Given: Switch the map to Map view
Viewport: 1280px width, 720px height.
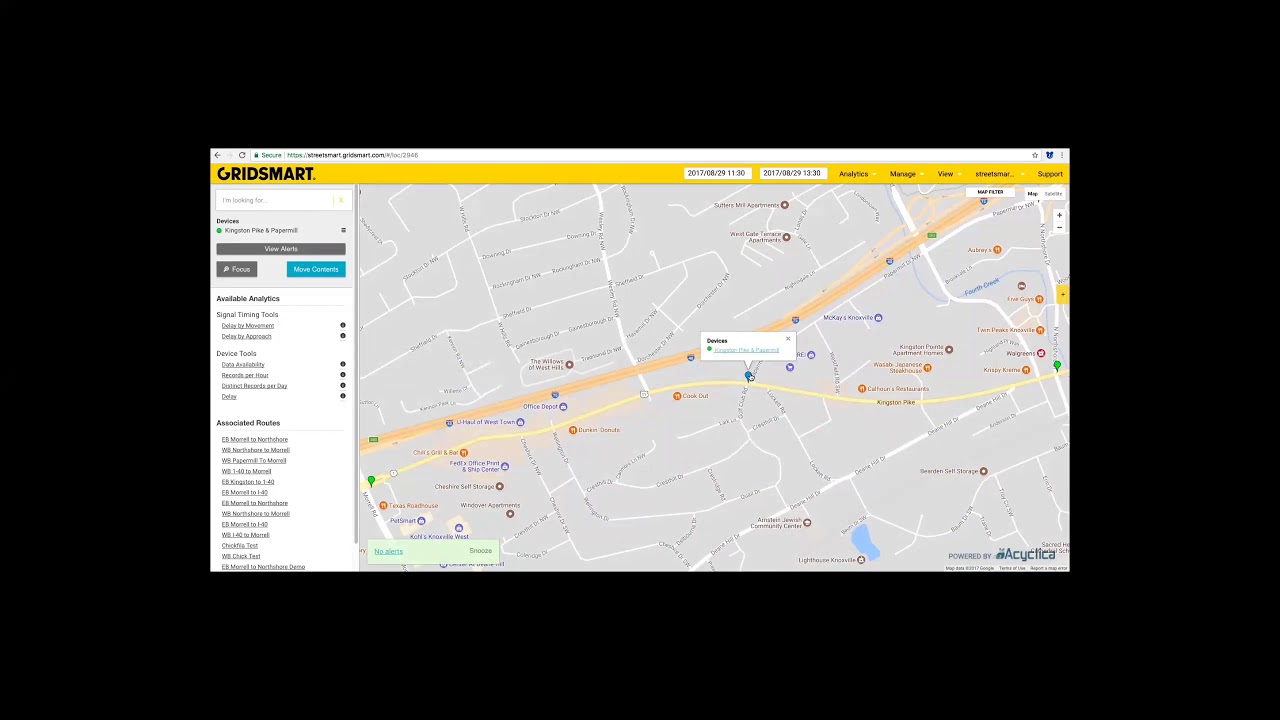Looking at the screenshot, I should point(1033,194).
